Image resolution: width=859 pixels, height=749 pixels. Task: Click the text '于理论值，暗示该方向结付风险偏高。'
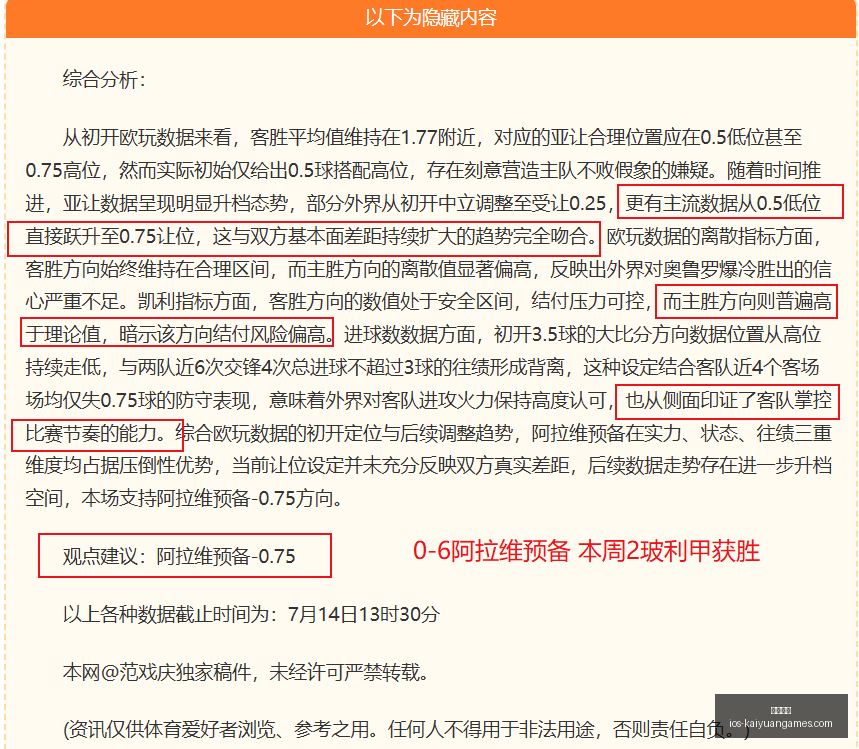point(179,334)
